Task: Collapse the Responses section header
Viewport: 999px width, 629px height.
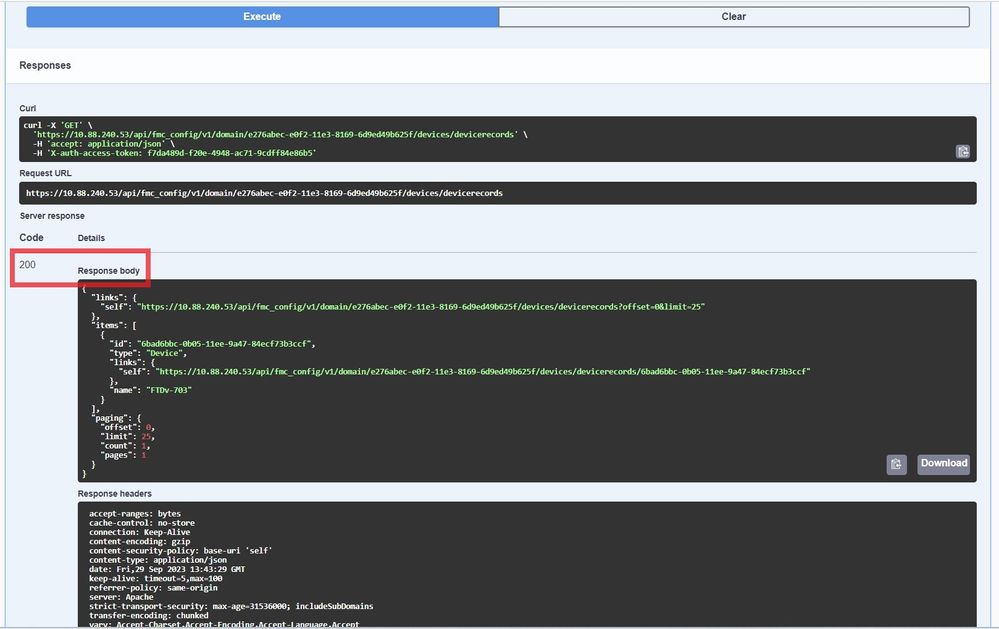Action: click(x=44, y=64)
